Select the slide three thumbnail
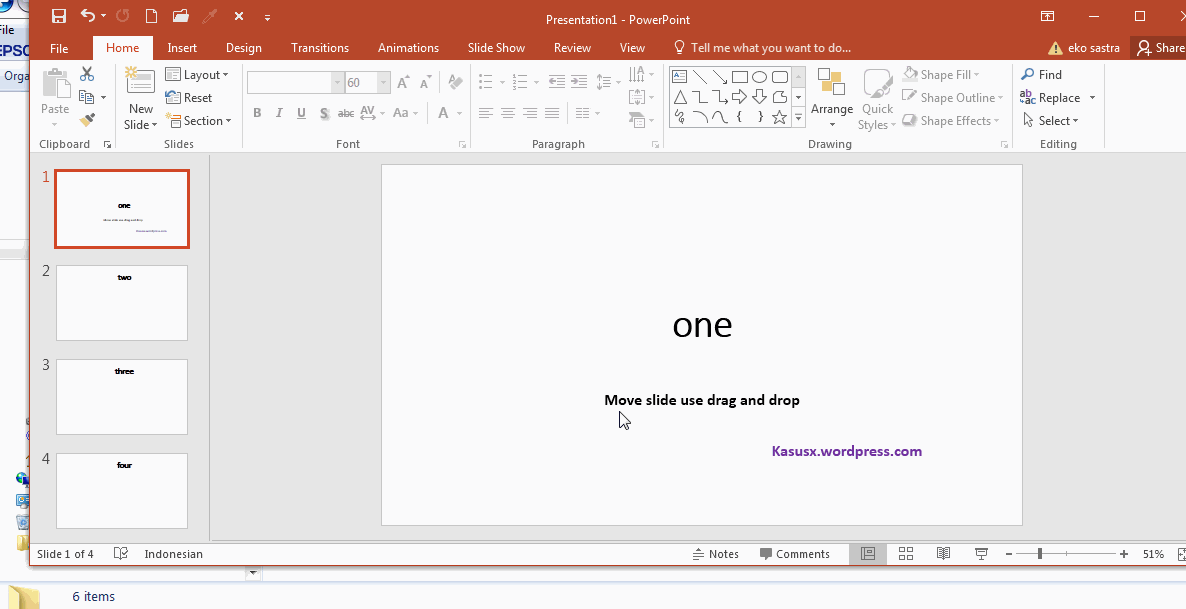 point(121,397)
